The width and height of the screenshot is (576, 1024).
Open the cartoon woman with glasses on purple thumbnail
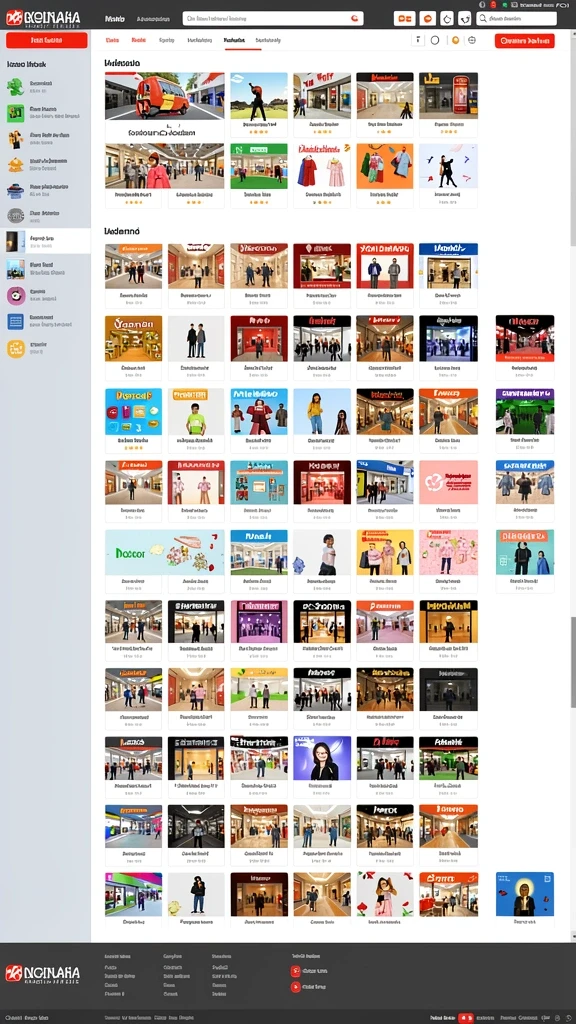click(322, 758)
